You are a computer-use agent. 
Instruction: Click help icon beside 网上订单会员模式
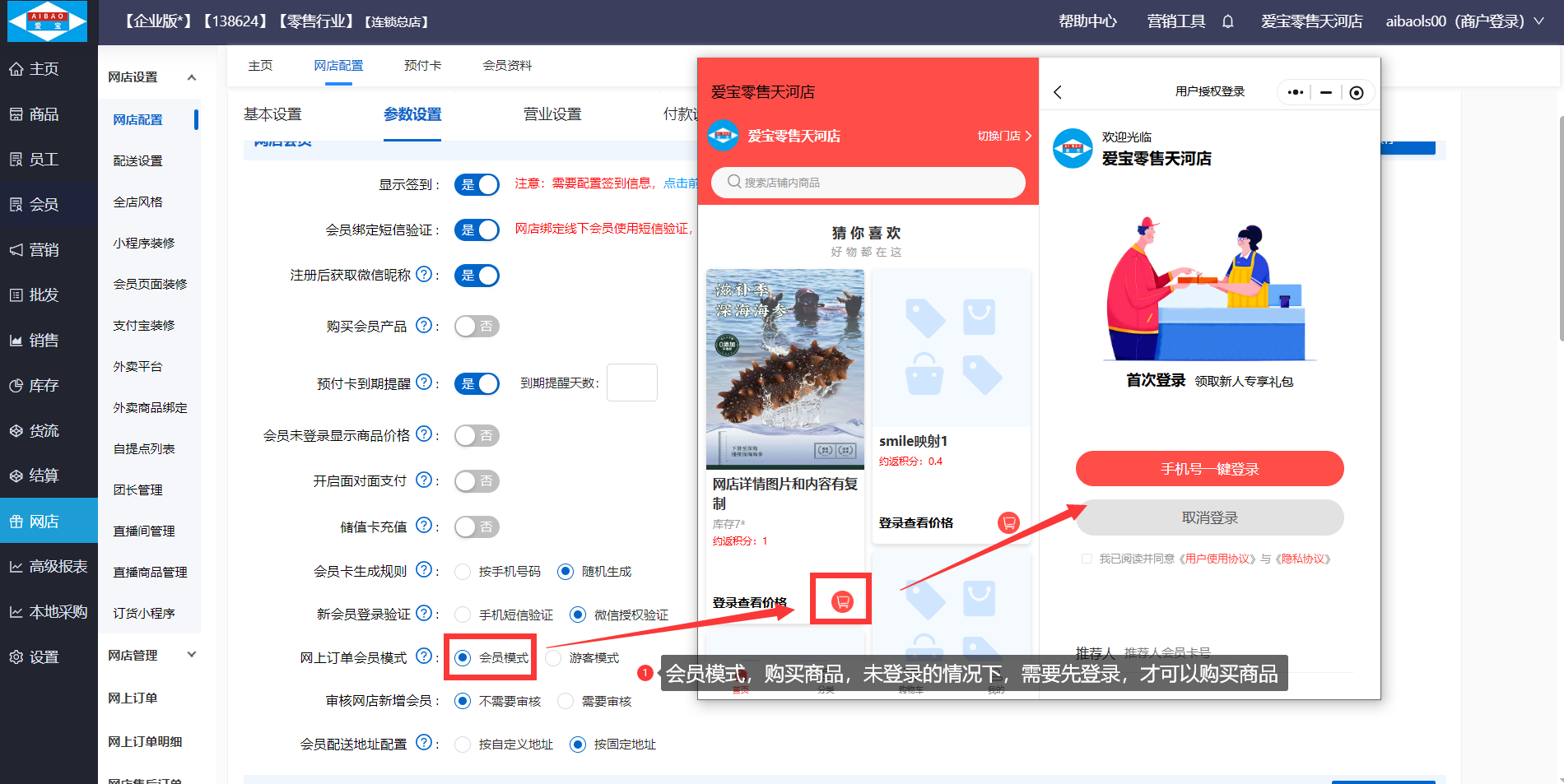(x=423, y=656)
